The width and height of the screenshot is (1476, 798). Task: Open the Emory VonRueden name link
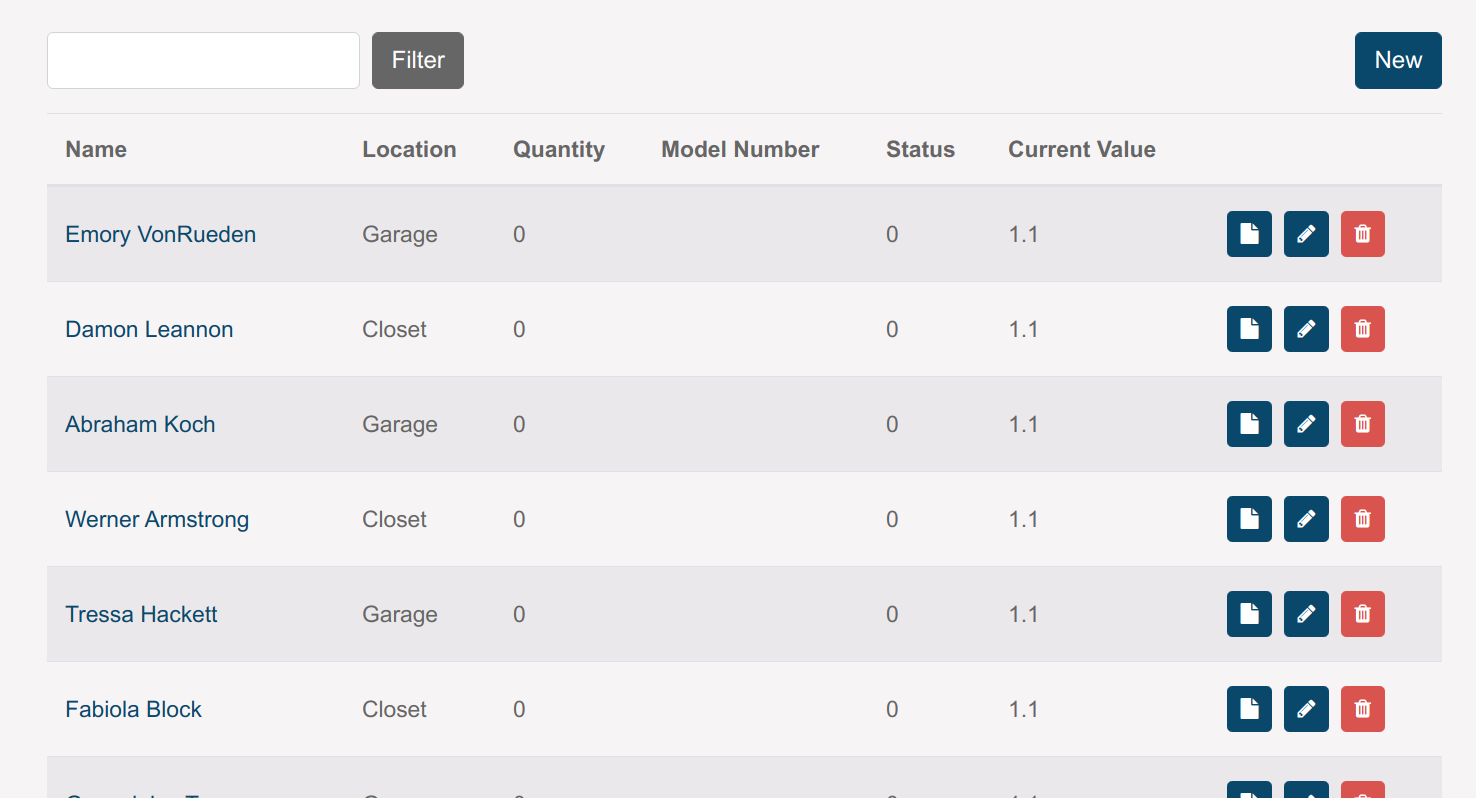160,234
